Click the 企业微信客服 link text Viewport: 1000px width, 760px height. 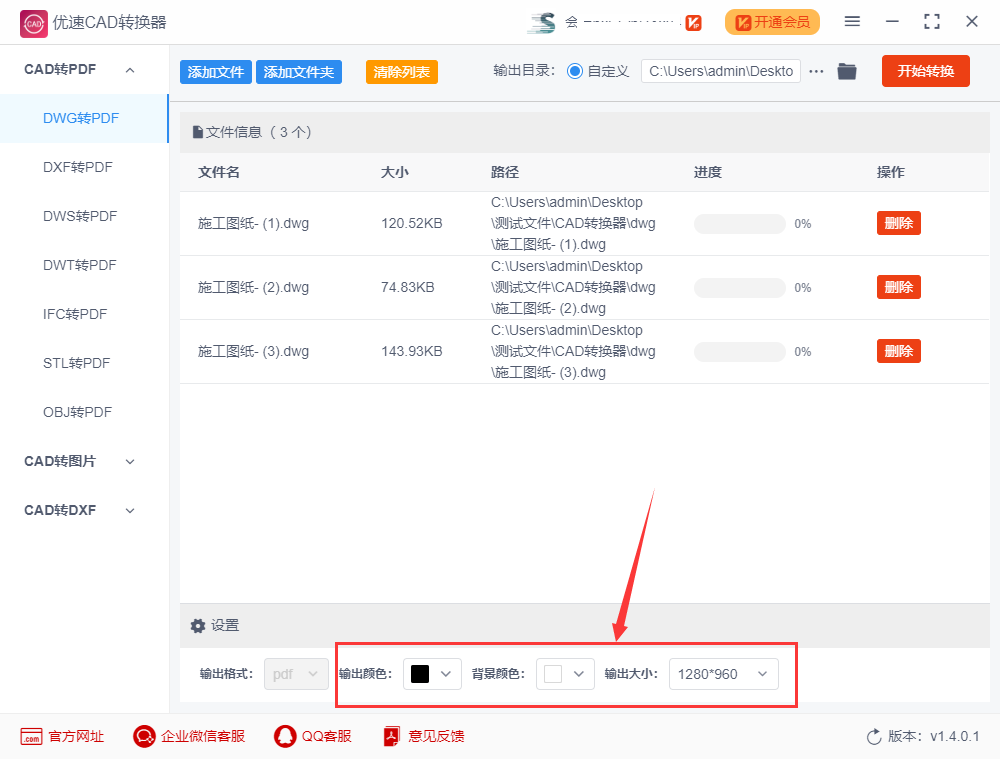[x=203, y=736]
